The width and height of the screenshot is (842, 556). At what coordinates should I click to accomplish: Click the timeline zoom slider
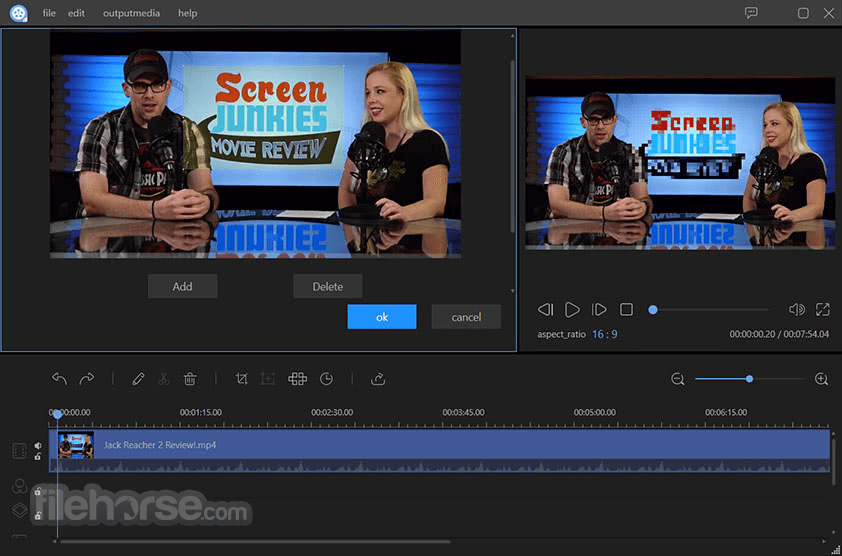[x=750, y=379]
